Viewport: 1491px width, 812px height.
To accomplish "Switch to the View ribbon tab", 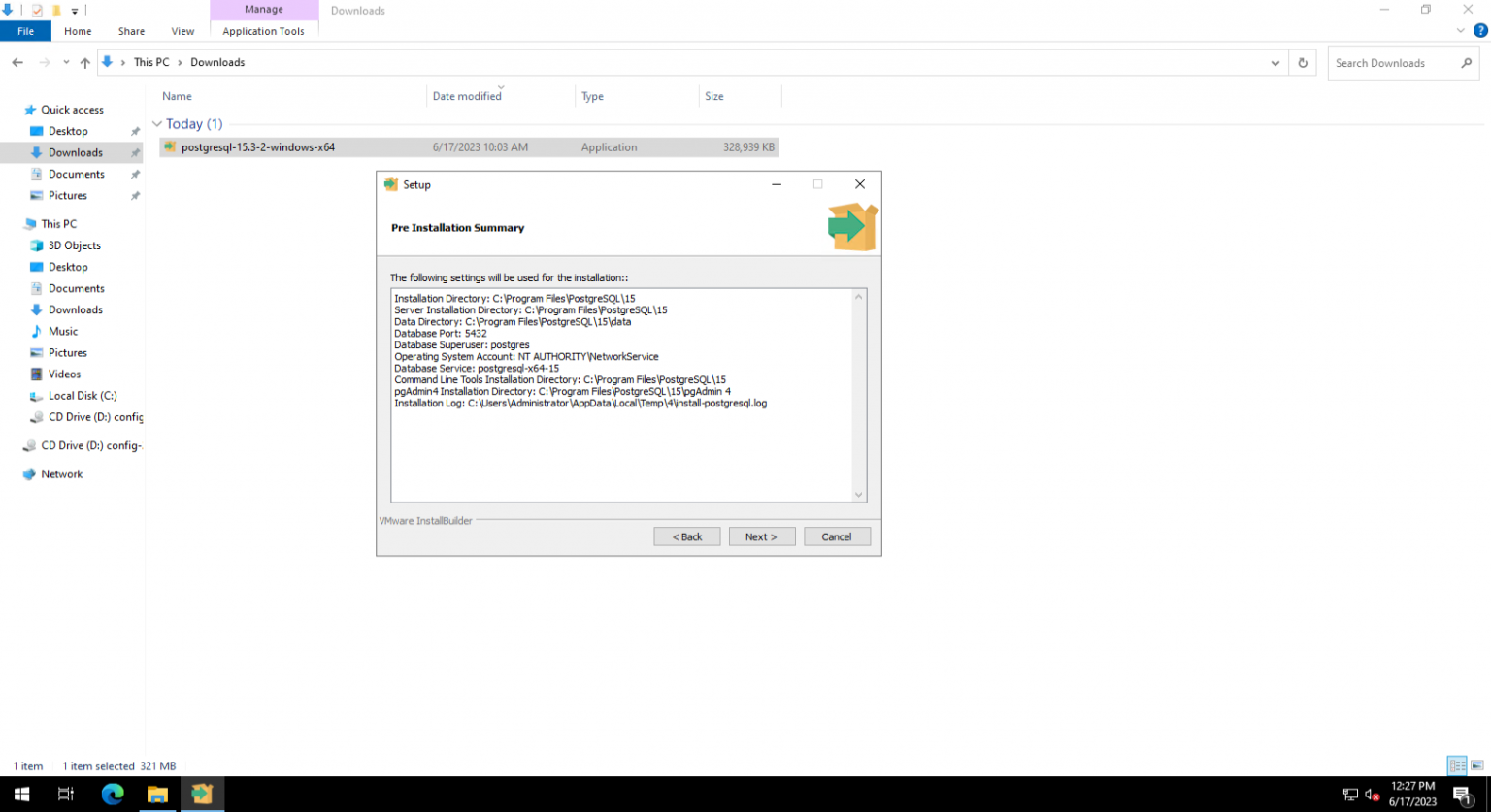I will tap(182, 31).
